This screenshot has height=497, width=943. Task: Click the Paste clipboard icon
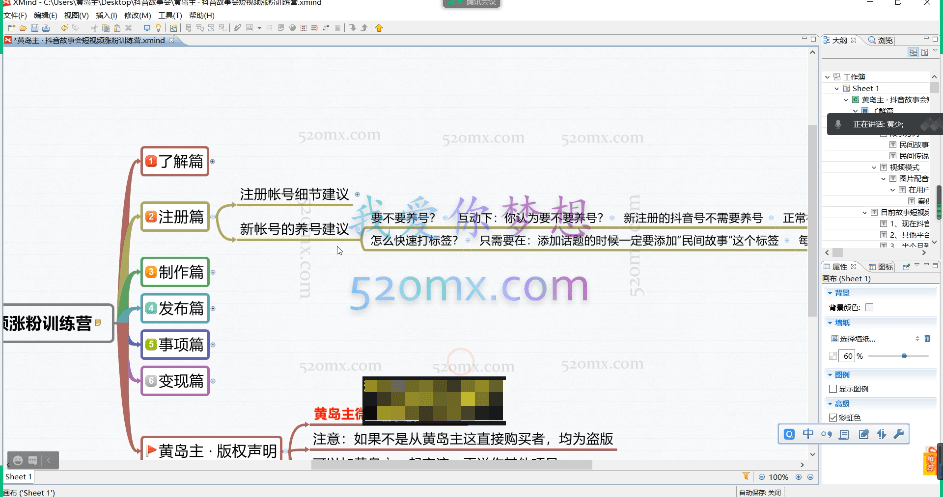pos(117,28)
